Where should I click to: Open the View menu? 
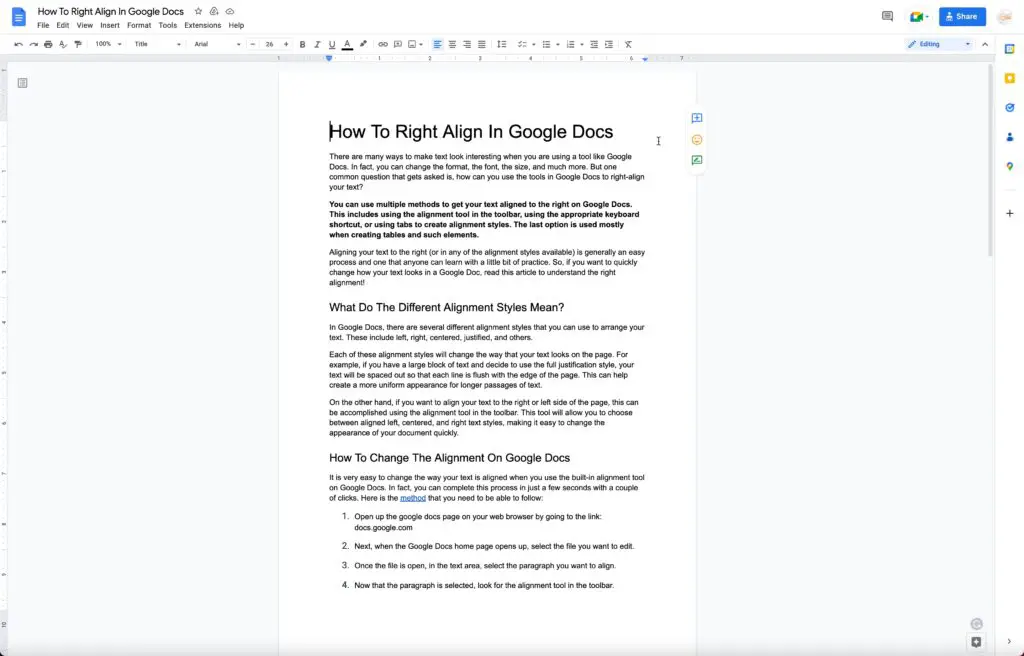click(85, 25)
